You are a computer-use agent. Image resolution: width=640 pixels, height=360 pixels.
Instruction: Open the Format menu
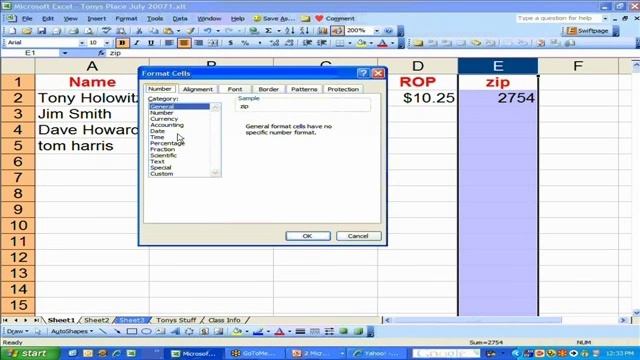pyautogui.click(x=126, y=19)
